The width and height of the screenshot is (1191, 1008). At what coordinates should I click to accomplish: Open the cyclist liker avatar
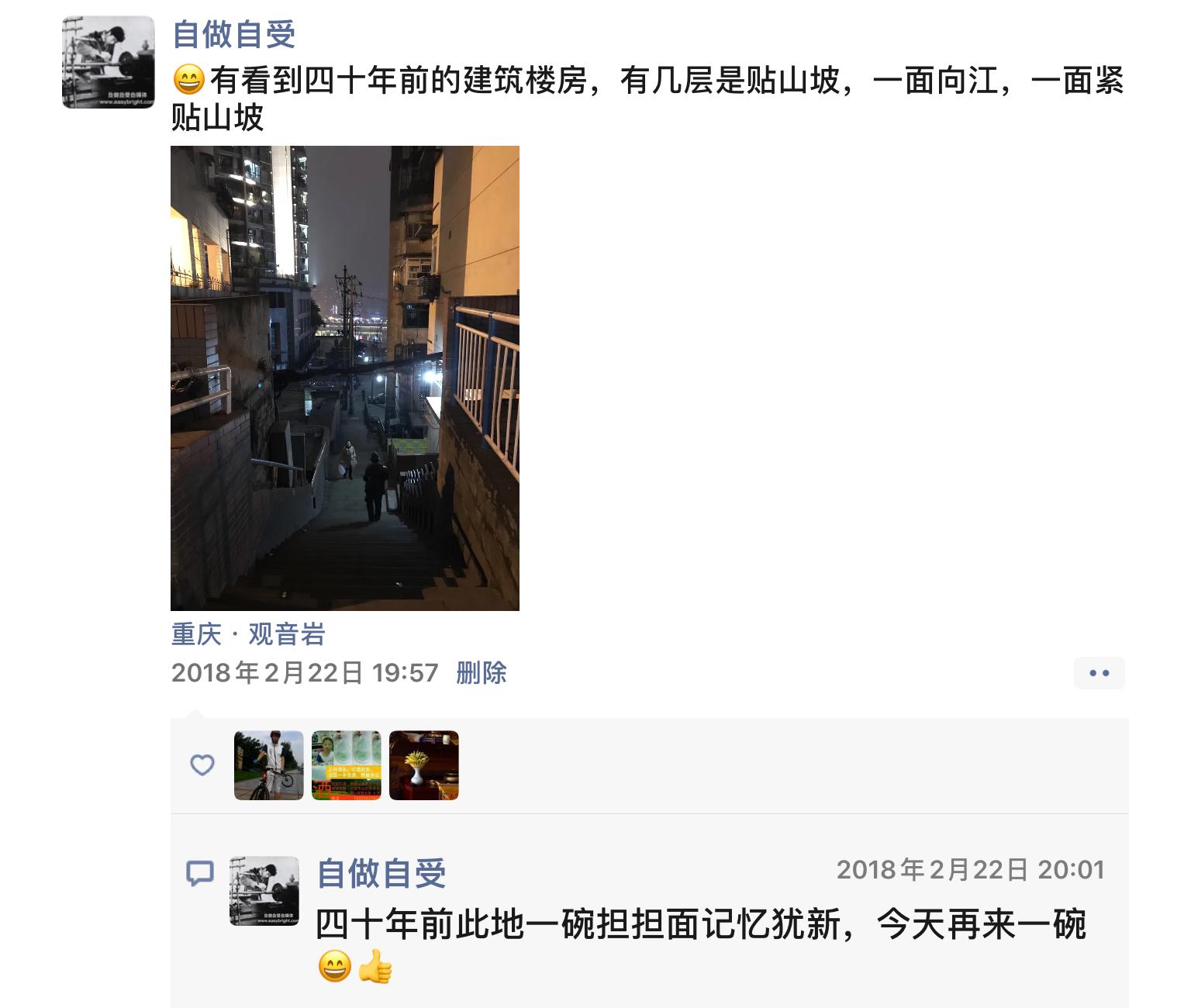269,765
